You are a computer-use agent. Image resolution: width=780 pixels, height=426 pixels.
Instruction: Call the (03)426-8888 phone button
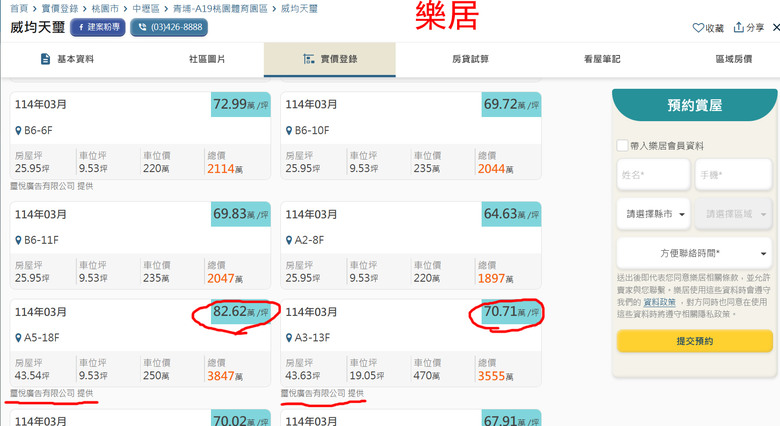[x=169, y=27]
